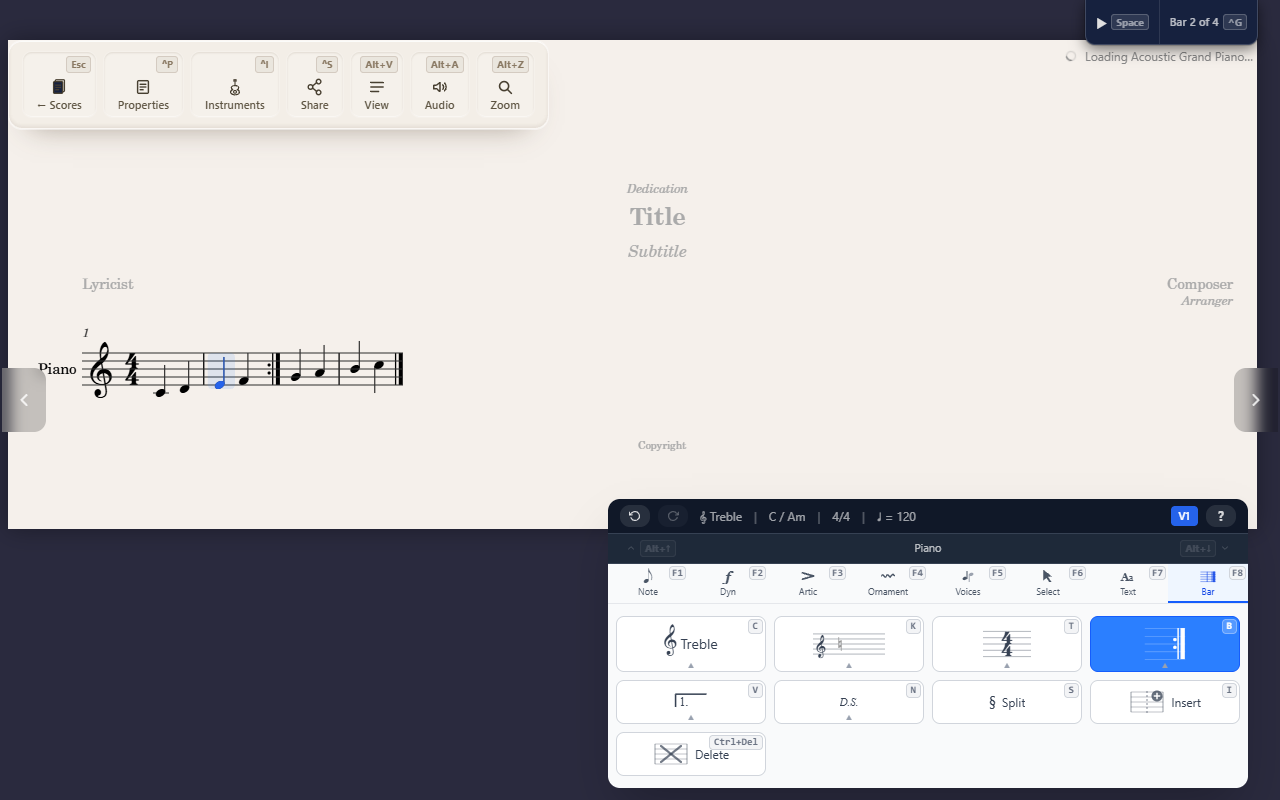Viewport: 1280px width, 800px height.
Task: Switch to the Ornament tab
Action: pyautogui.click(x=888, y=583)
